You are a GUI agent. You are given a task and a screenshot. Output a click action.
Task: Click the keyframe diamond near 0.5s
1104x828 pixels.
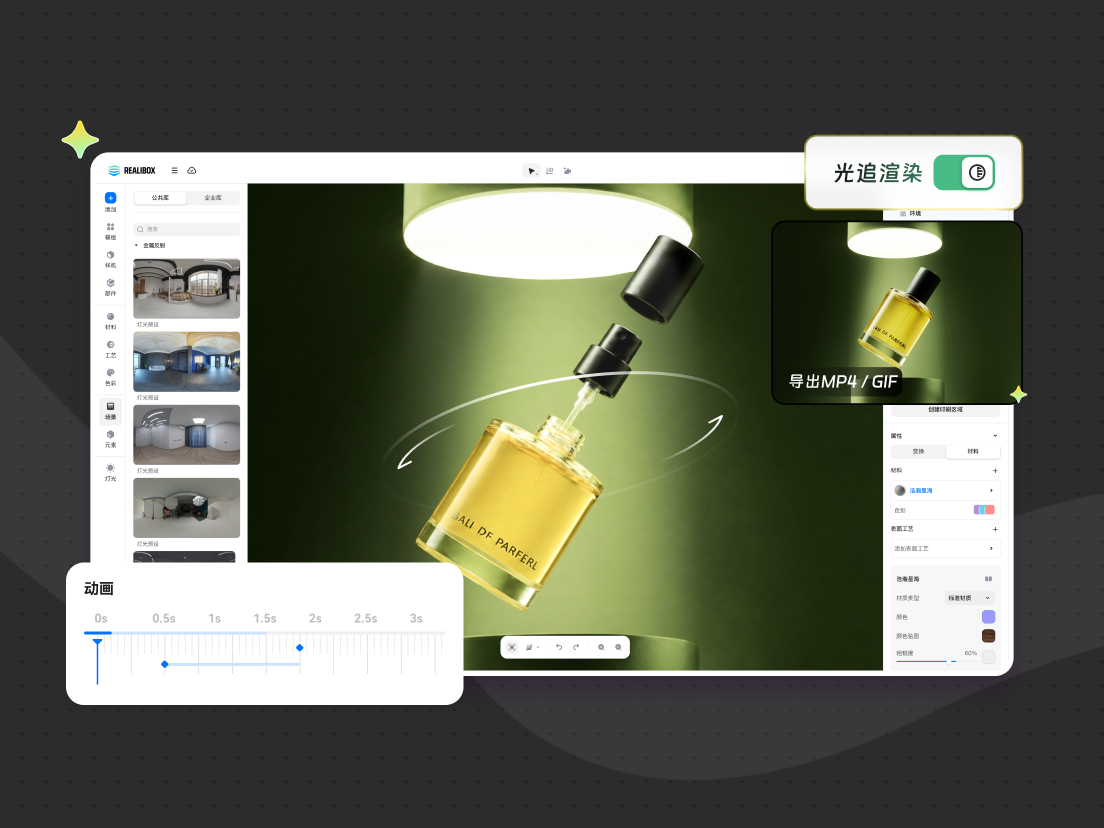(165, 664)
